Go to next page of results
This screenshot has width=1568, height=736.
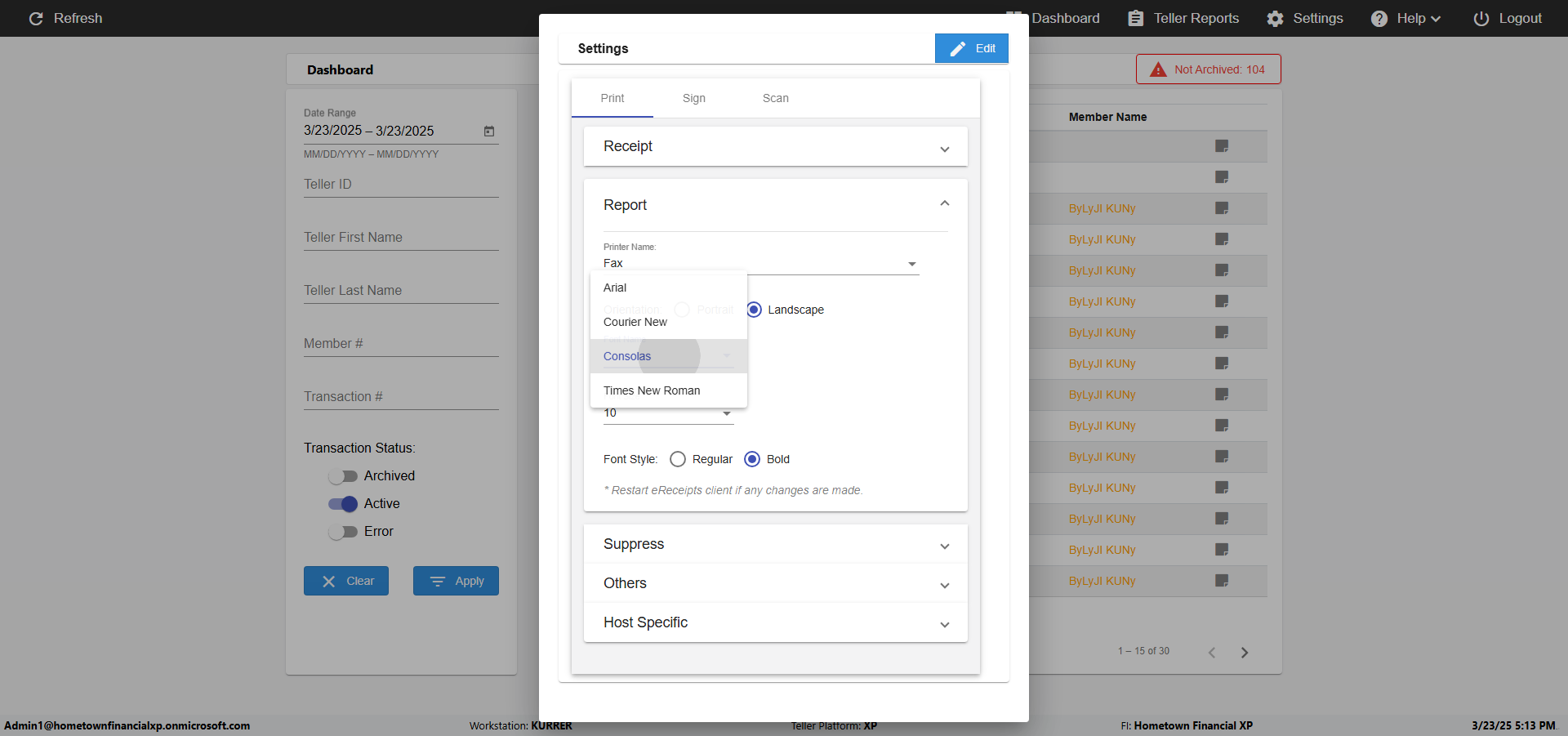(x=1245, y=652)
